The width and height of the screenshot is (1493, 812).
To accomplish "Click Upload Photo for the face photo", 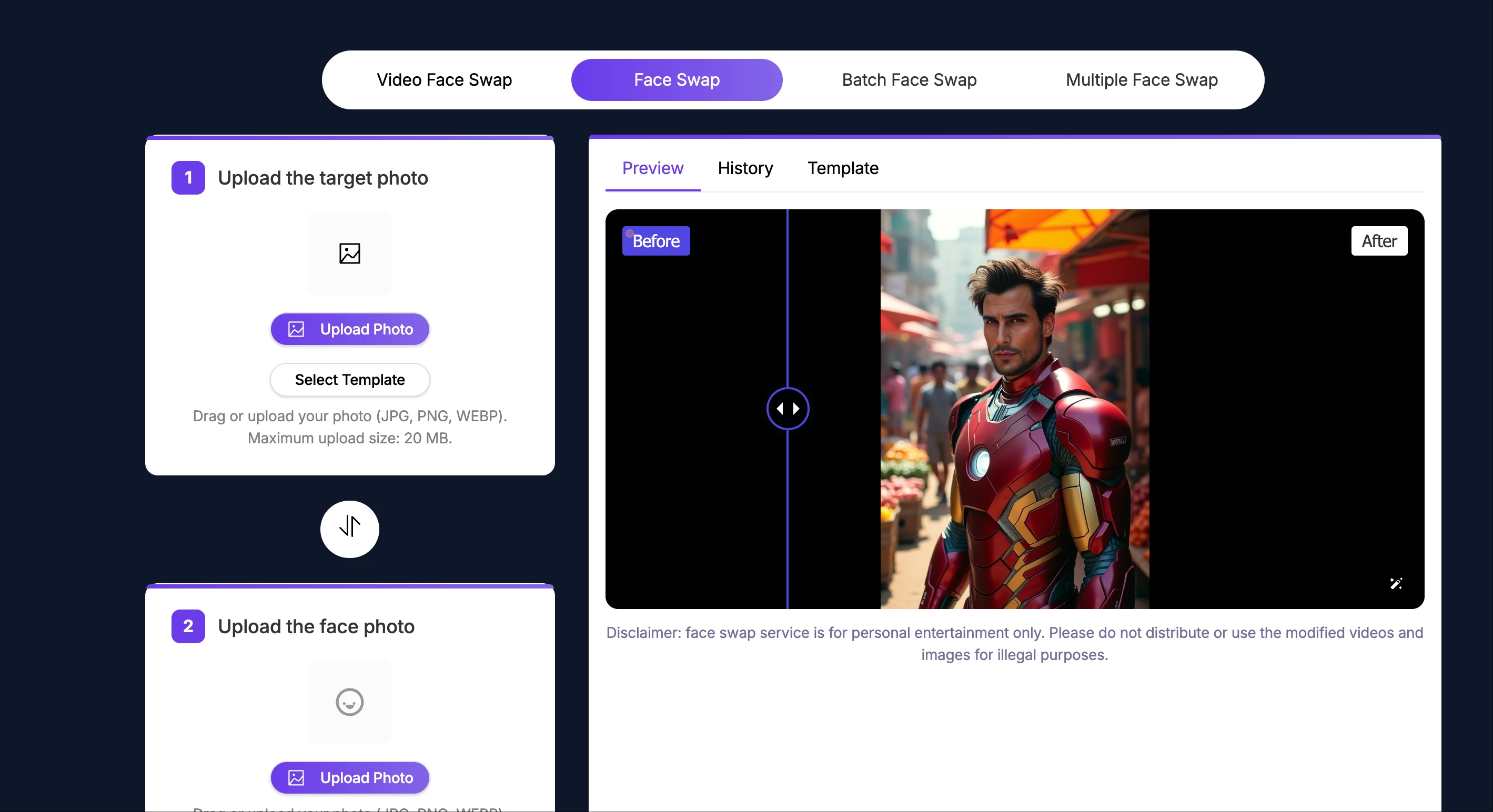I will coord(349,778).
